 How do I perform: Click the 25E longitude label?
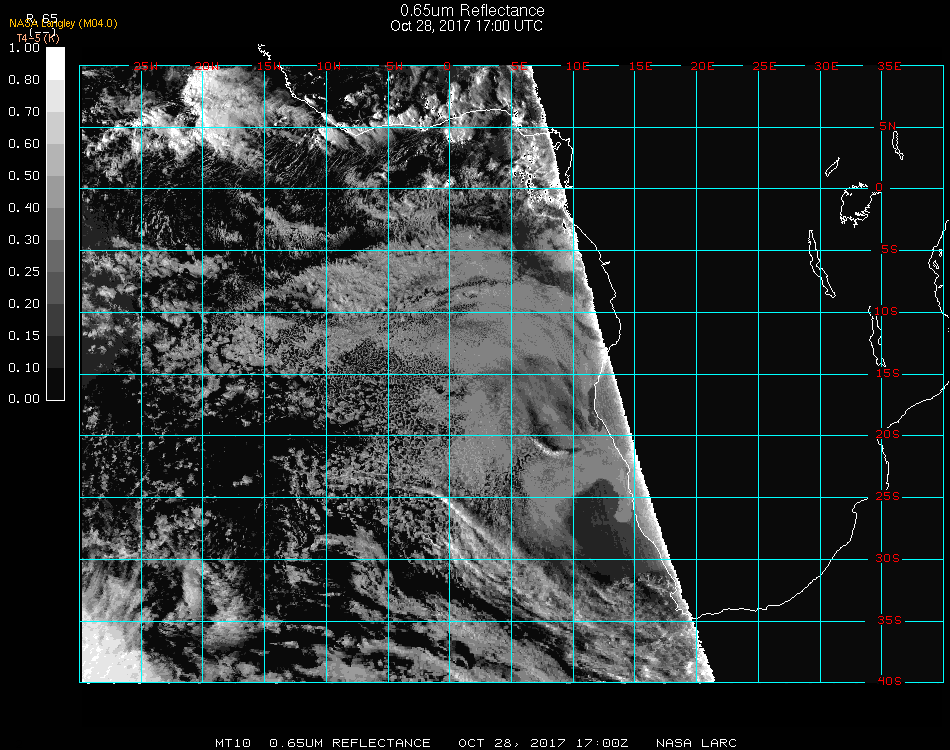tap(764, 66)
